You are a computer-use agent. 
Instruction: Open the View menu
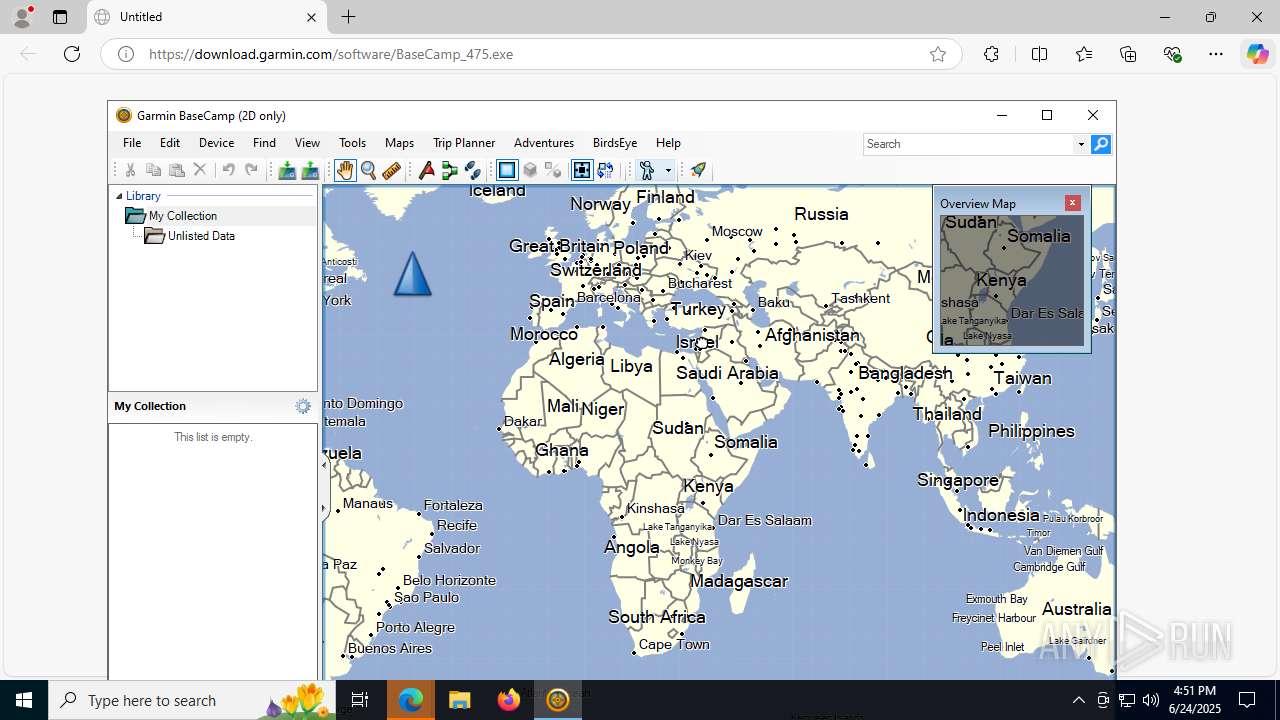point(307,143)
